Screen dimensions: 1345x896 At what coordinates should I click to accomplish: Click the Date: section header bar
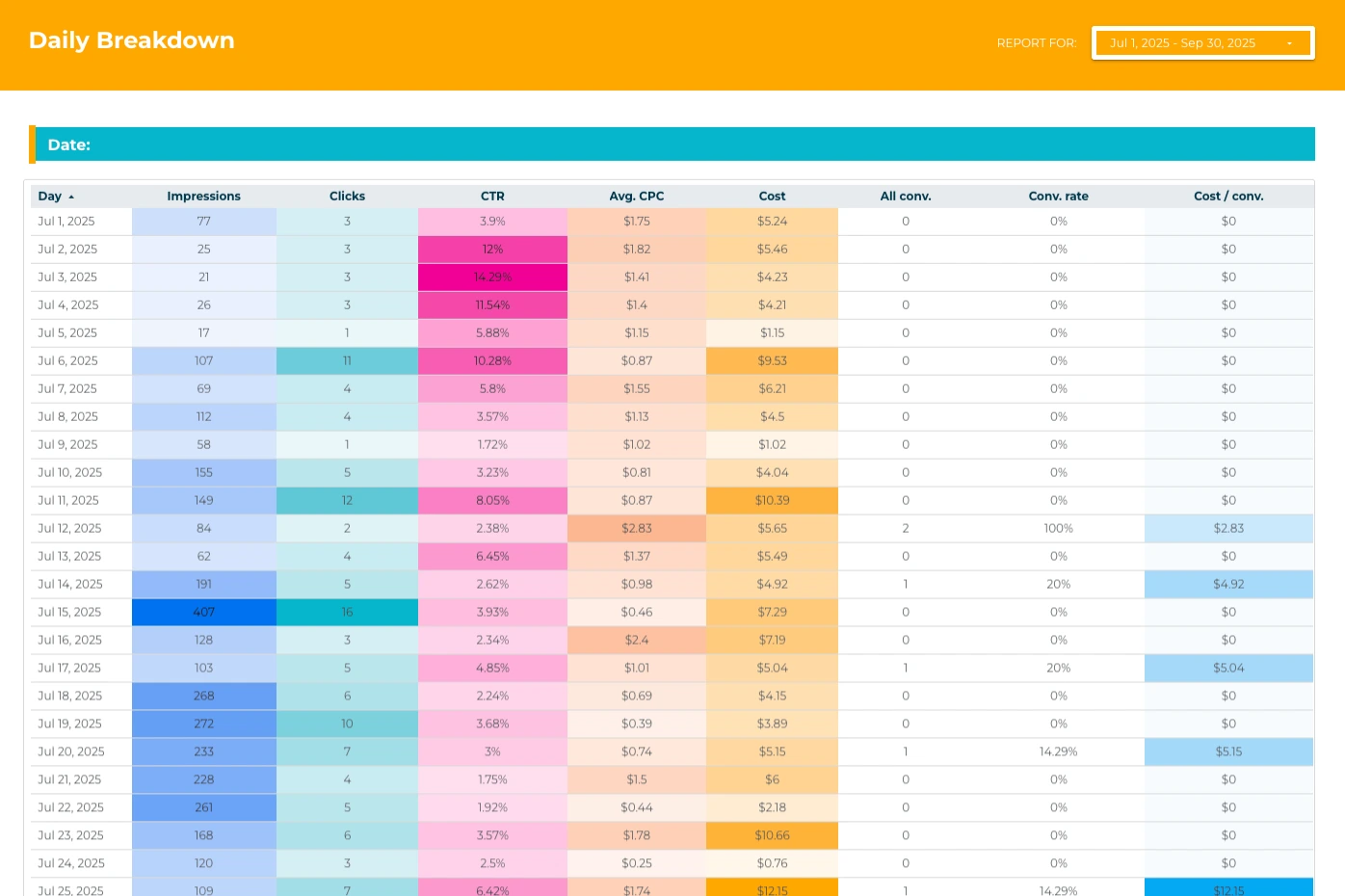674,145
